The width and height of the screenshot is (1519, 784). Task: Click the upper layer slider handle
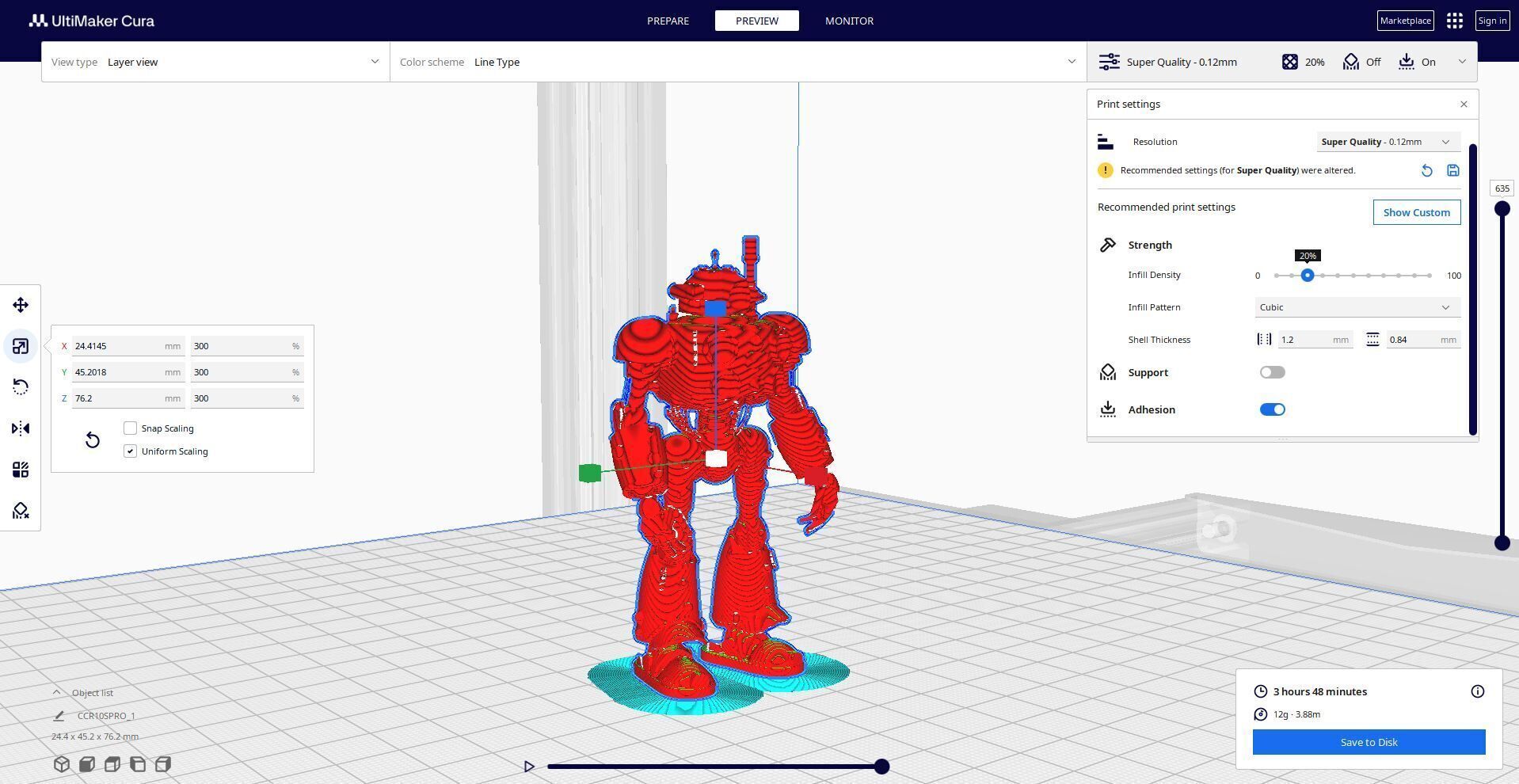[x=1502, y=209]
